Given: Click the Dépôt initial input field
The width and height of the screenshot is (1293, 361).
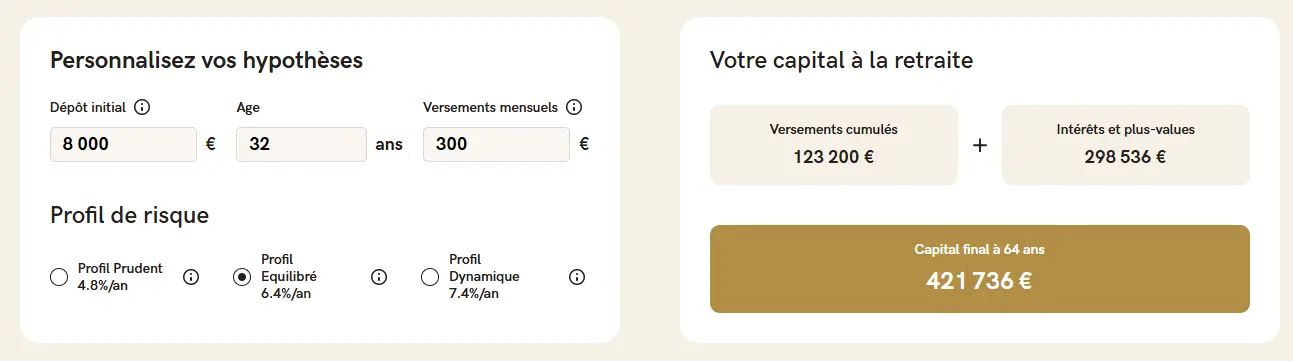Looking at the screenshot, I should (x=123, y=144).
